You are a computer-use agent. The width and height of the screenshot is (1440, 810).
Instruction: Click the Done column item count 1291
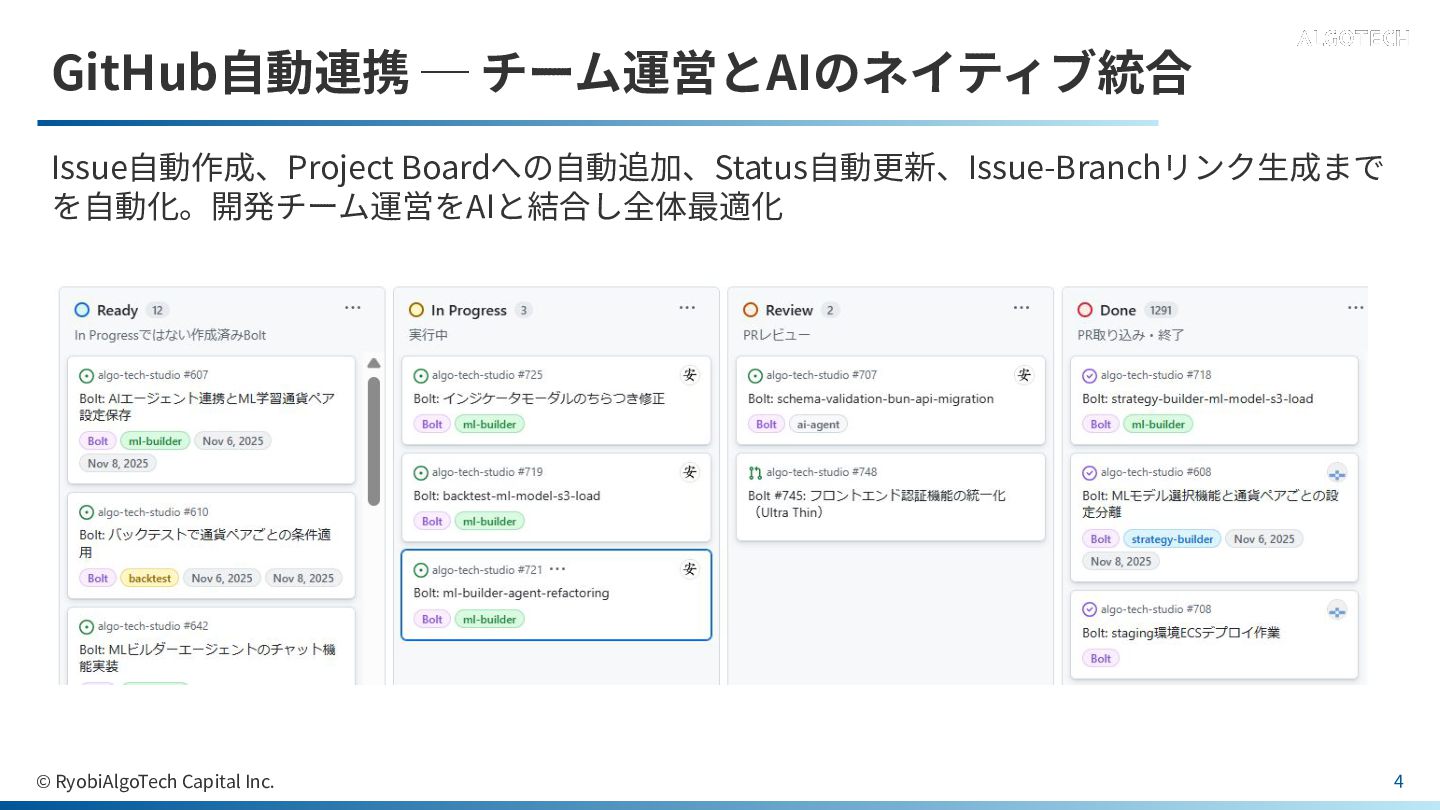[x=1160, y=310]
